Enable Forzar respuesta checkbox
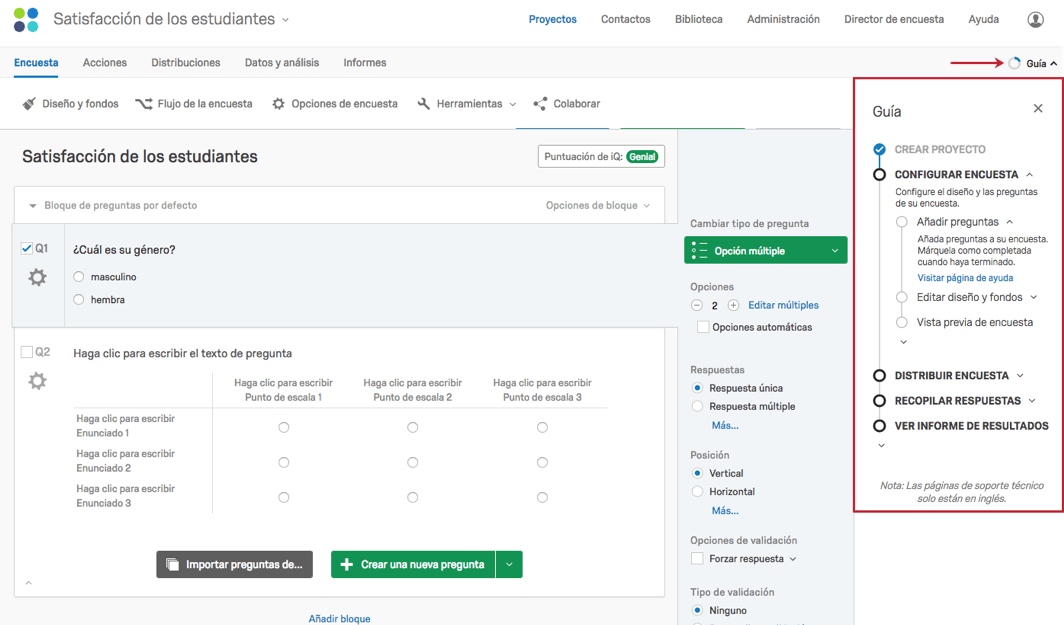 (x=697, y=558)
